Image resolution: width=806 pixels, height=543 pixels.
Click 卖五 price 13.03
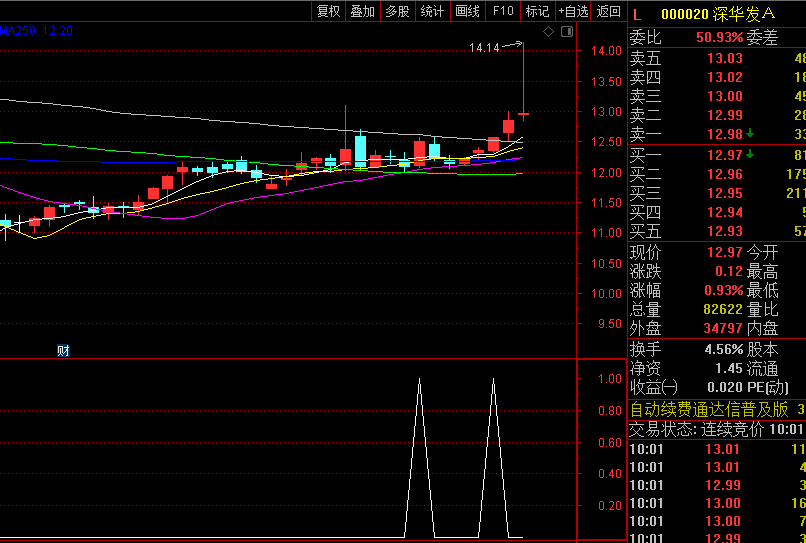(x=725, y=58)
